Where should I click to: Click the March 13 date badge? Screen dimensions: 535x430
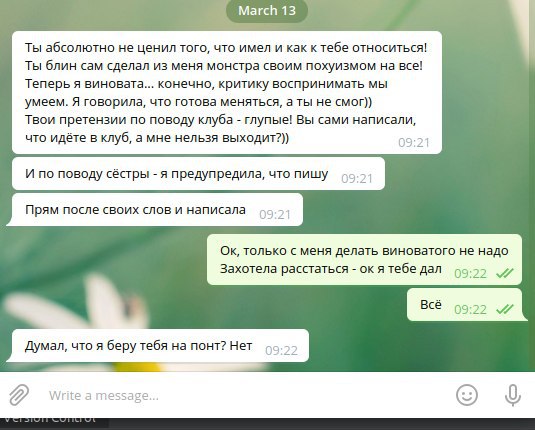click(x=267, y=11)
